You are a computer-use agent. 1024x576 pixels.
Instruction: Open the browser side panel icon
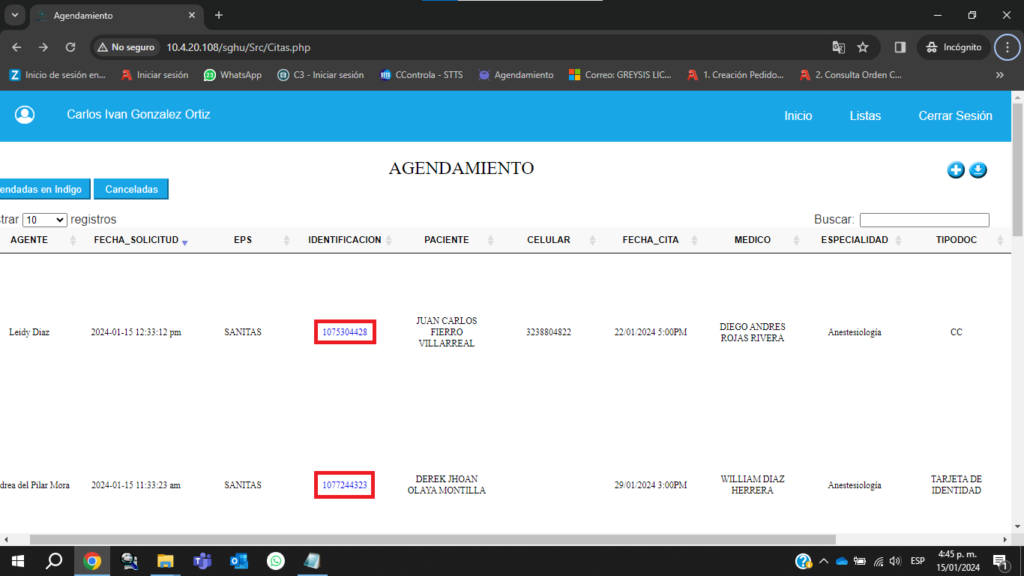click(900, 47)
